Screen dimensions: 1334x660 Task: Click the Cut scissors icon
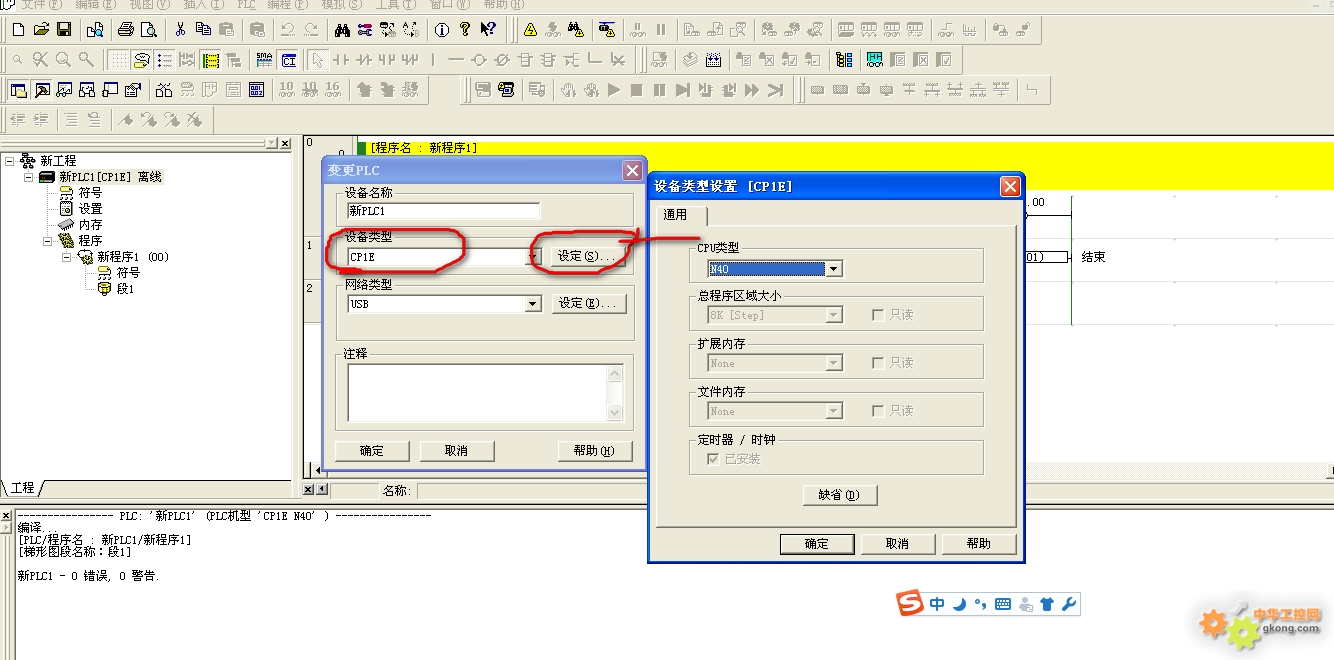pyautogui.click(x=180, y=30)
